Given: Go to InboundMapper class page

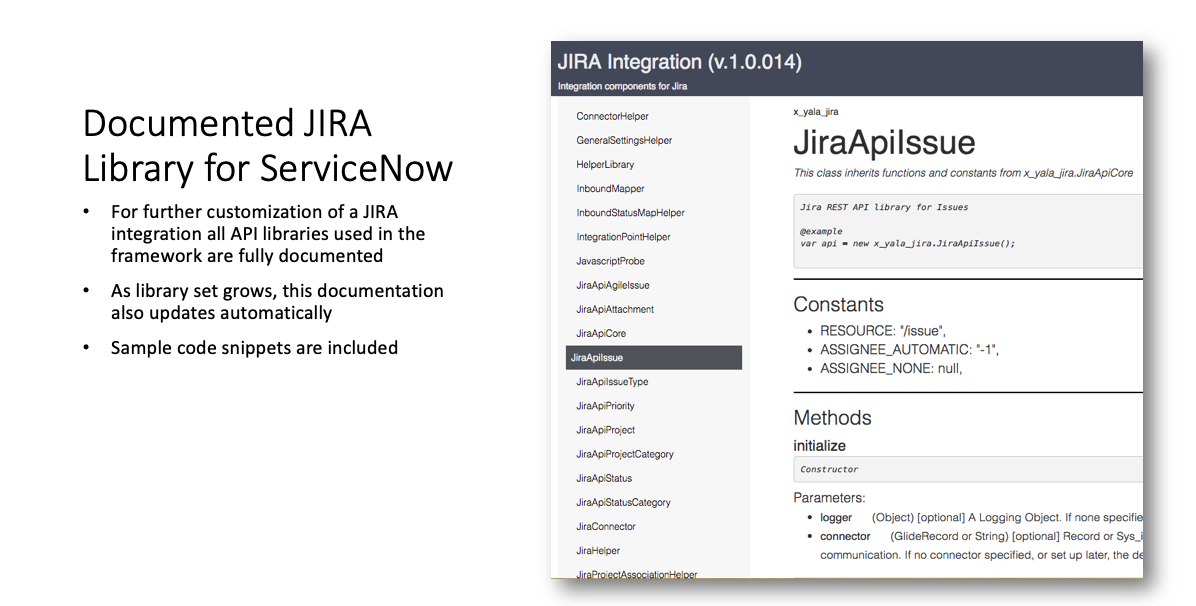Looking at the screenshot, I should coord(610,189).
